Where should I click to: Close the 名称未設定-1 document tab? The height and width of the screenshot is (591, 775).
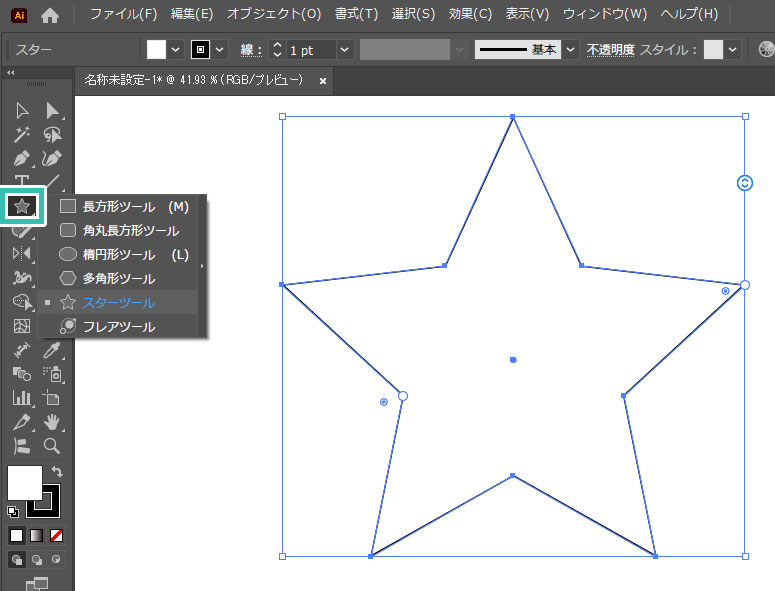pyautogui.click(x=323, y=81)
